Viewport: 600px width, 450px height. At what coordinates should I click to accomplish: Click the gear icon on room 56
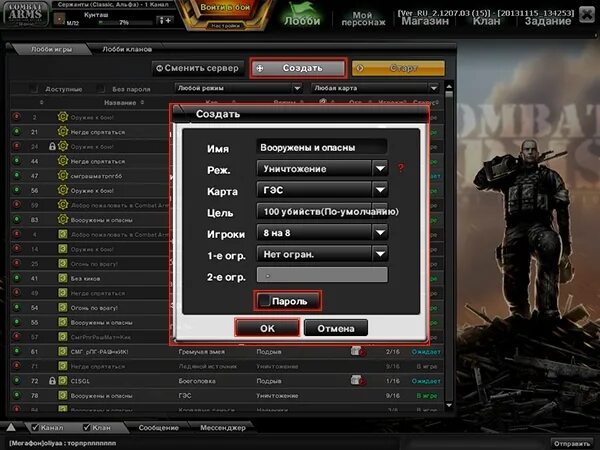pos(63,190)
